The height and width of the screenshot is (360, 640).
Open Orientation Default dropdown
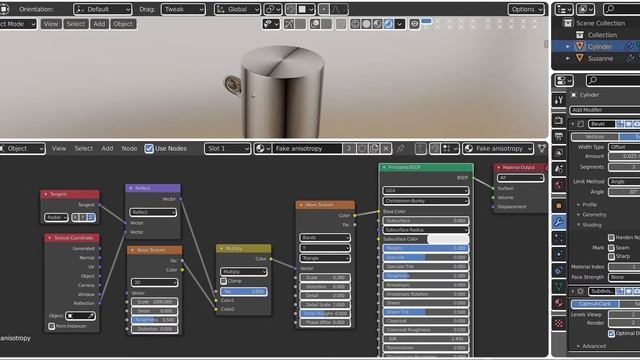click(x=102, y=9)
